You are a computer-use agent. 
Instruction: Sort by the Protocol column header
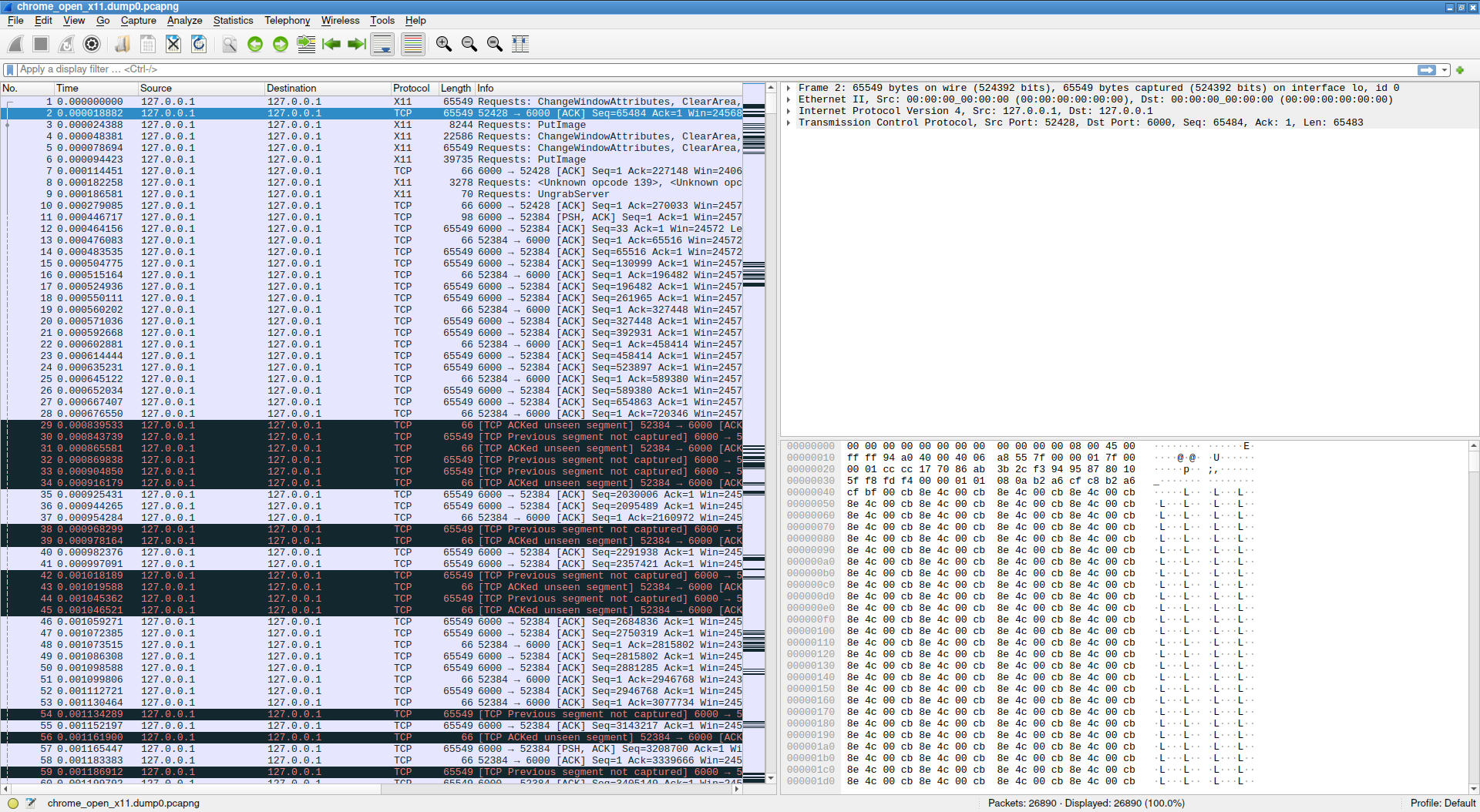click(x=415, y=89)
